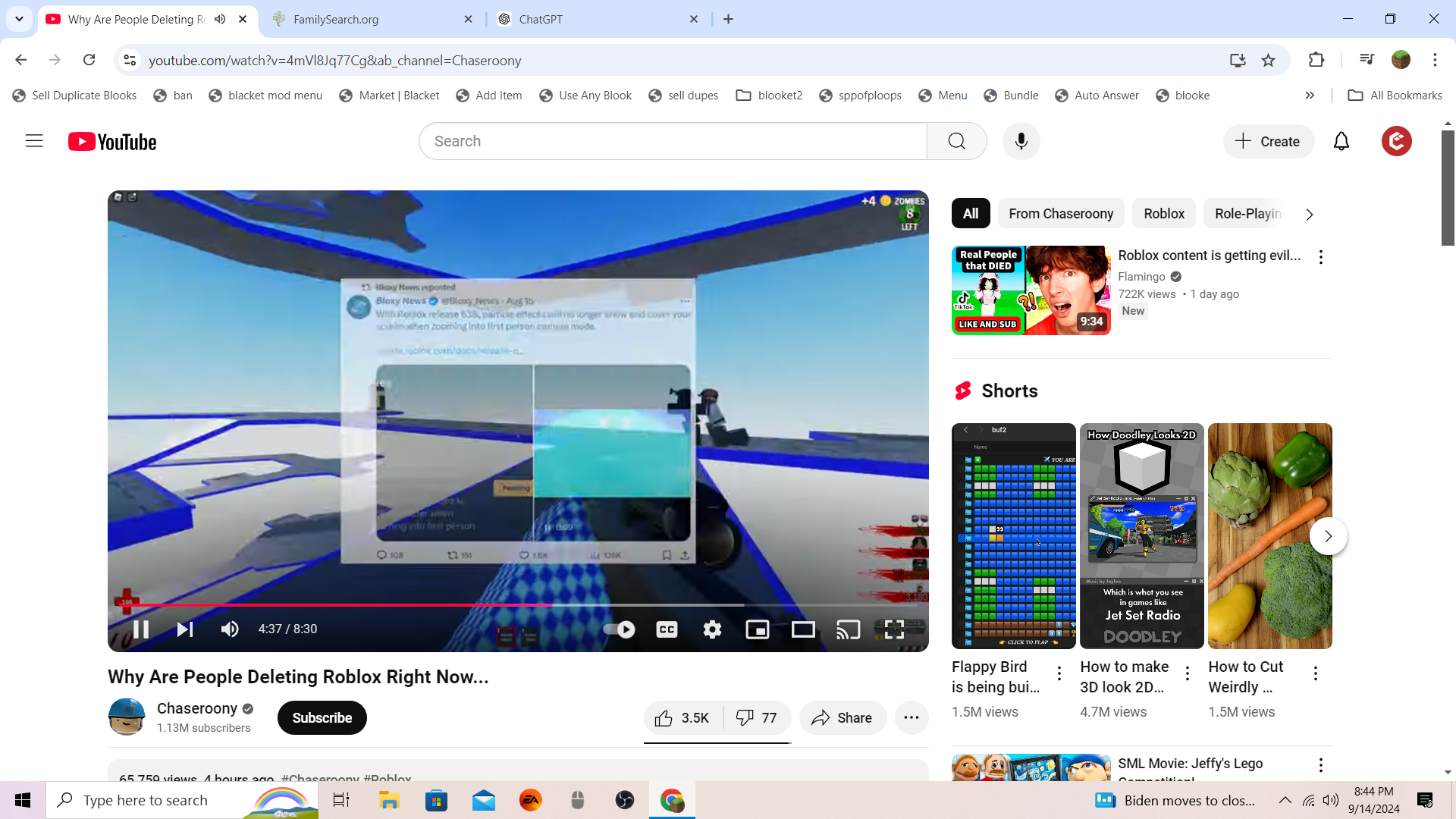Mute the video volume
This screenshot has width=1456, height=819.
click(230, 629)
